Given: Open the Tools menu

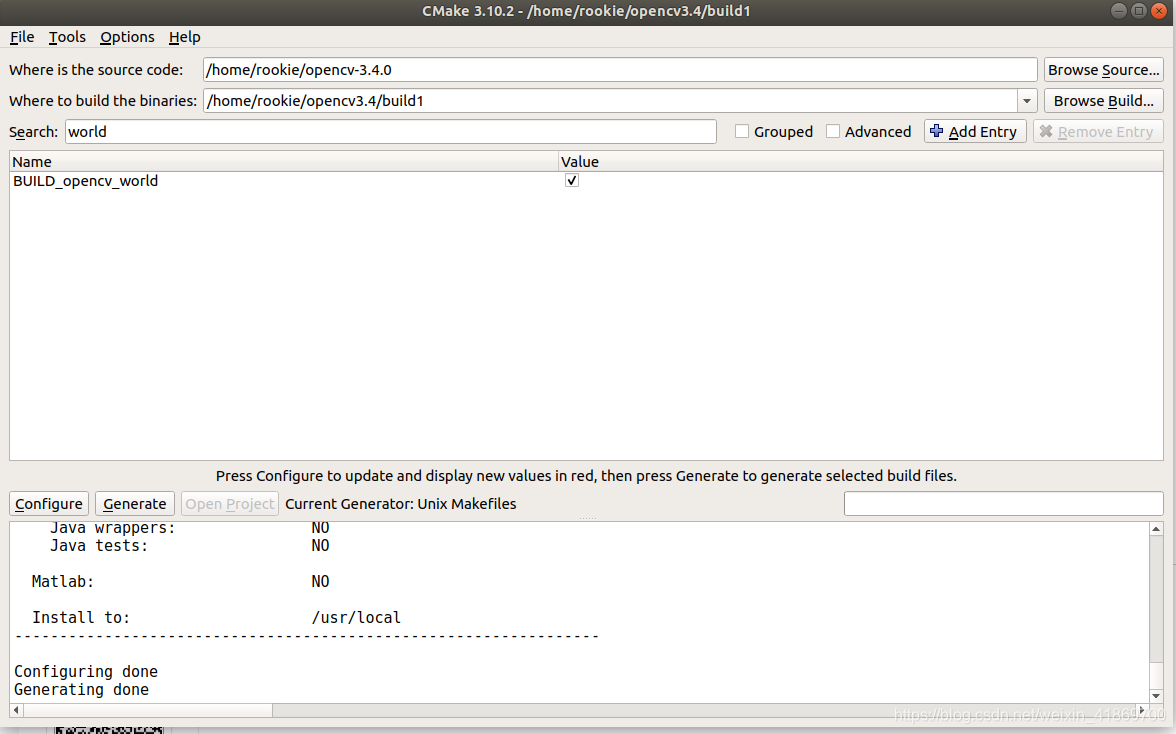Looking at the screenshot, I should click(67, 37).
